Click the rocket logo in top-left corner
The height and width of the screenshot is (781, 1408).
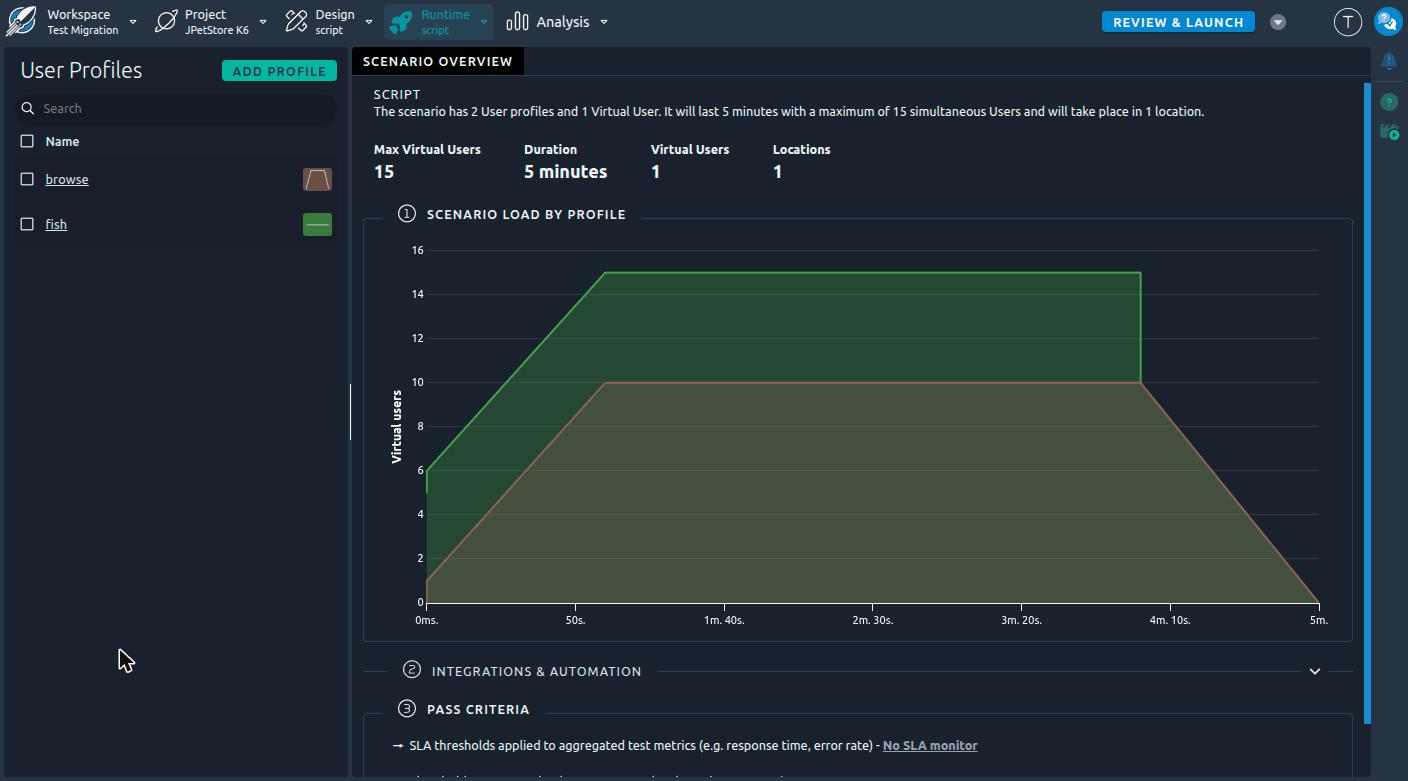click(x=21, y=21)
